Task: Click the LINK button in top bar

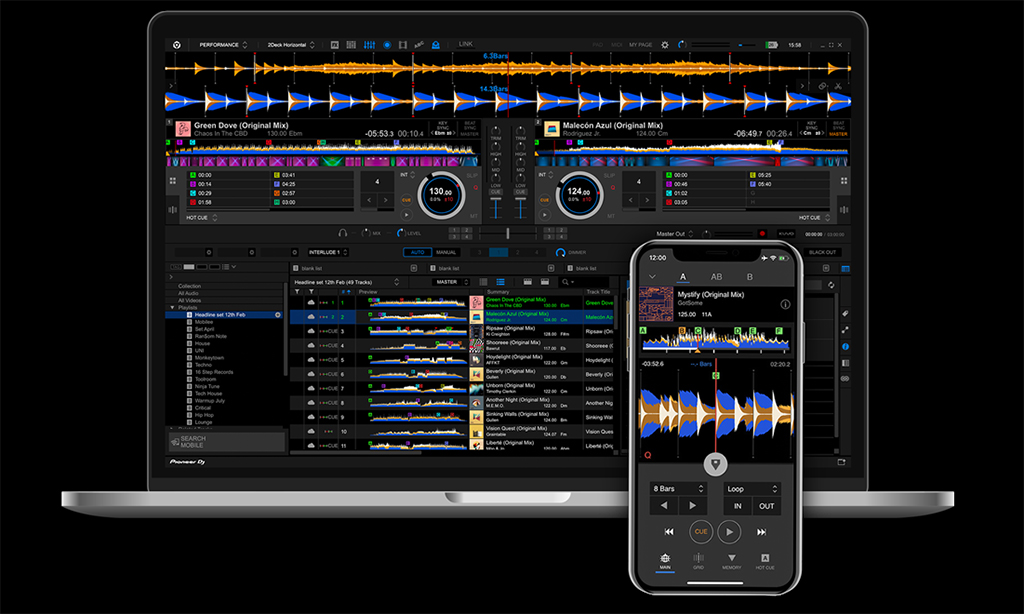Action: tap(466, 44)
